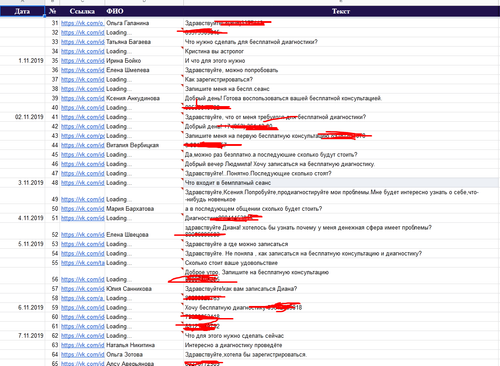Select text 'Как зарегистрироваться?'
The image size is (500, 366).
pyautogui.click(x=219, y=79)
